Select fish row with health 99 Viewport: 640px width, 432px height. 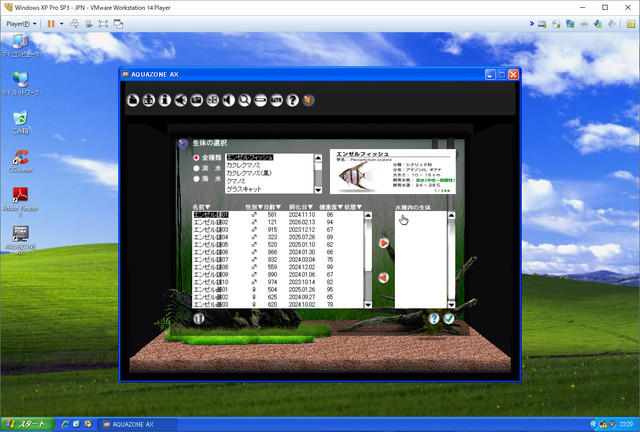pos(278,267)
